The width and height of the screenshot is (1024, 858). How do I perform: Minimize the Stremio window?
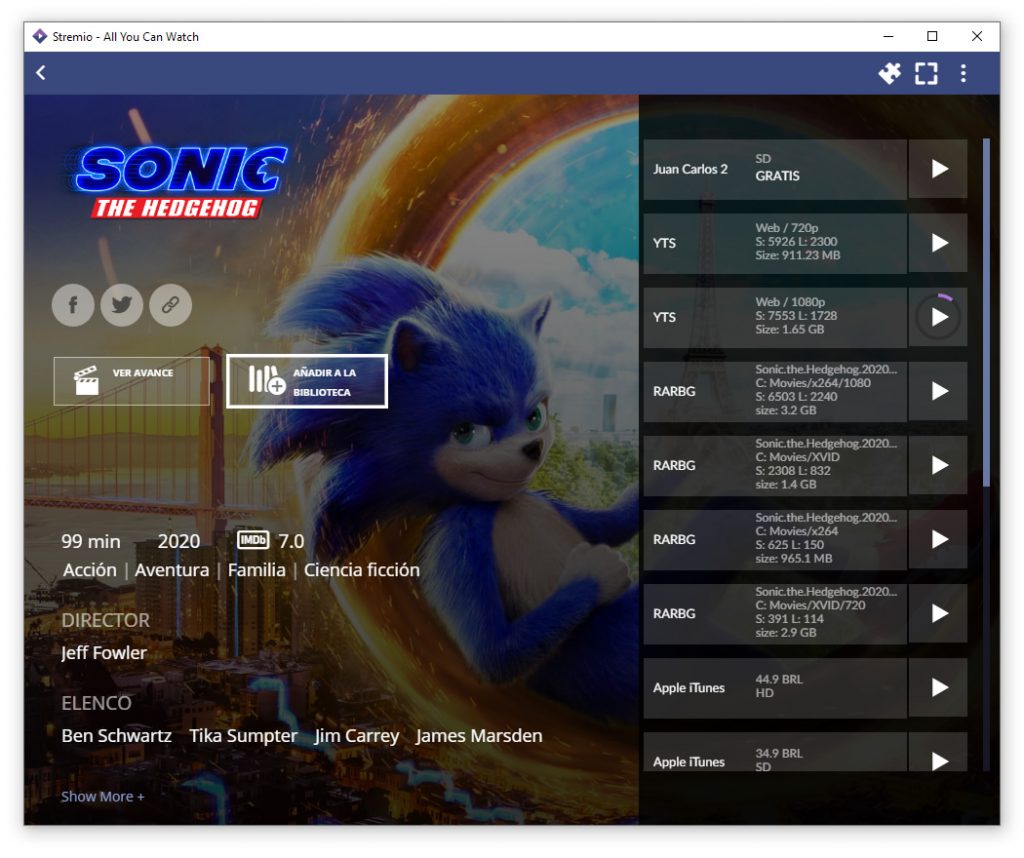click(x=888, y=37)
